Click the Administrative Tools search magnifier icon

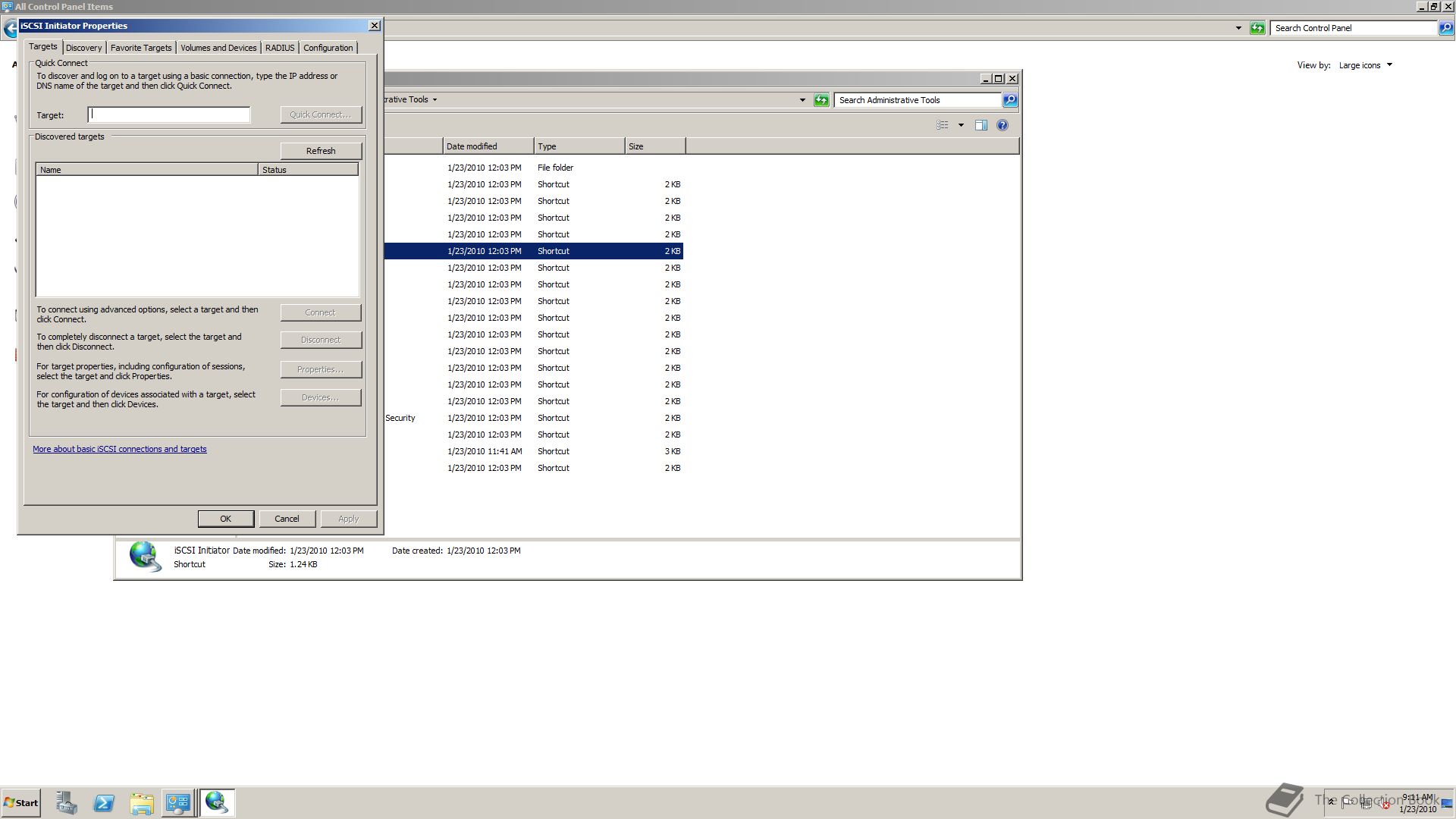(x=1010, y=100)
